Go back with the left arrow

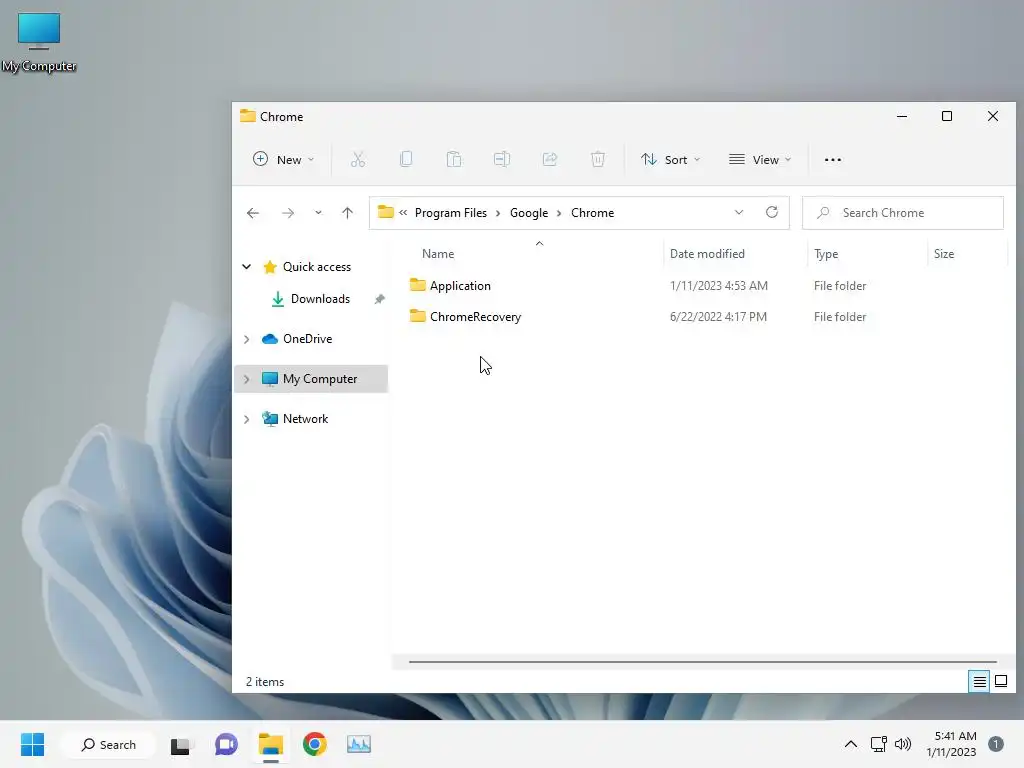coord(253,213)
